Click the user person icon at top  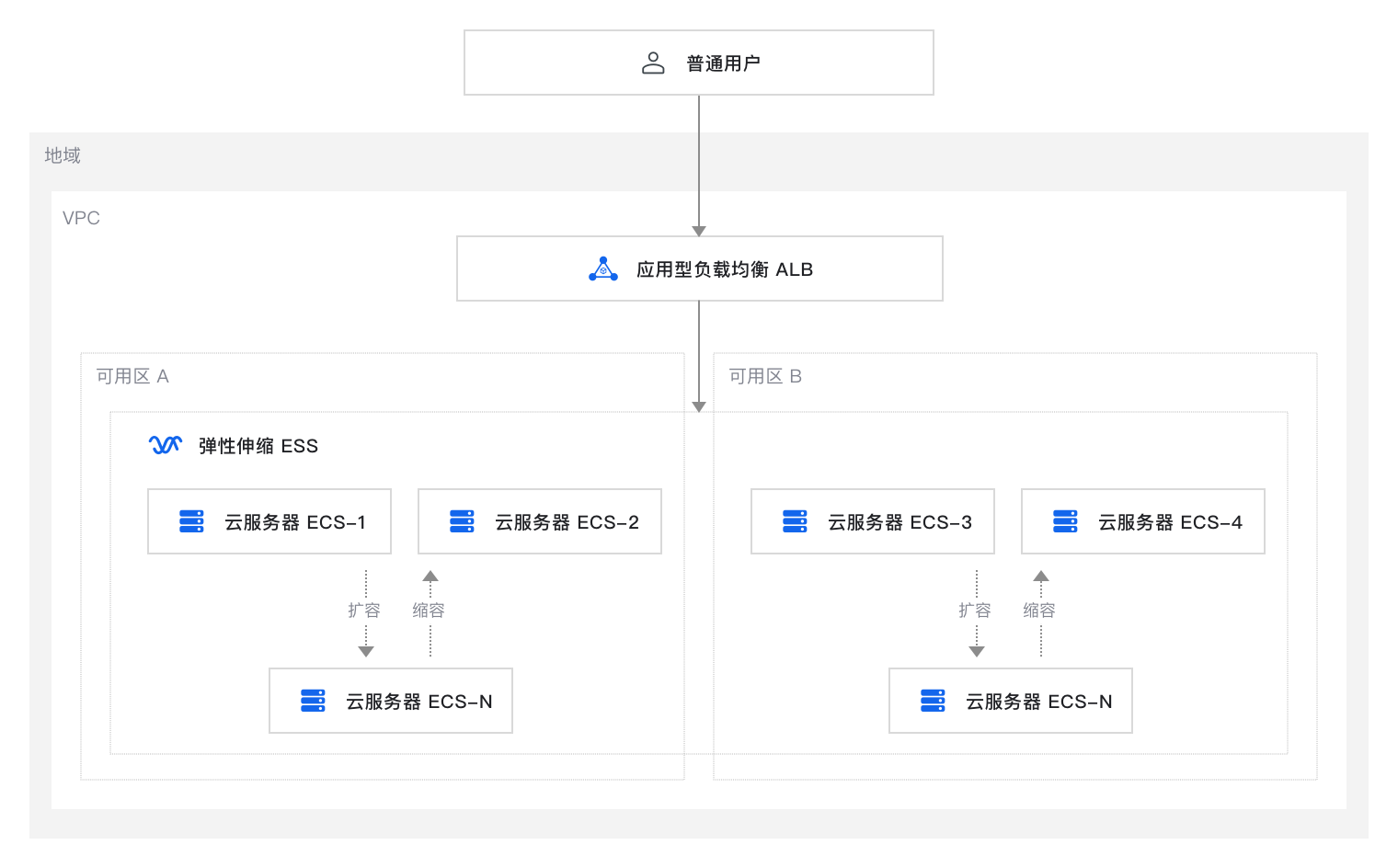point(653,63)
